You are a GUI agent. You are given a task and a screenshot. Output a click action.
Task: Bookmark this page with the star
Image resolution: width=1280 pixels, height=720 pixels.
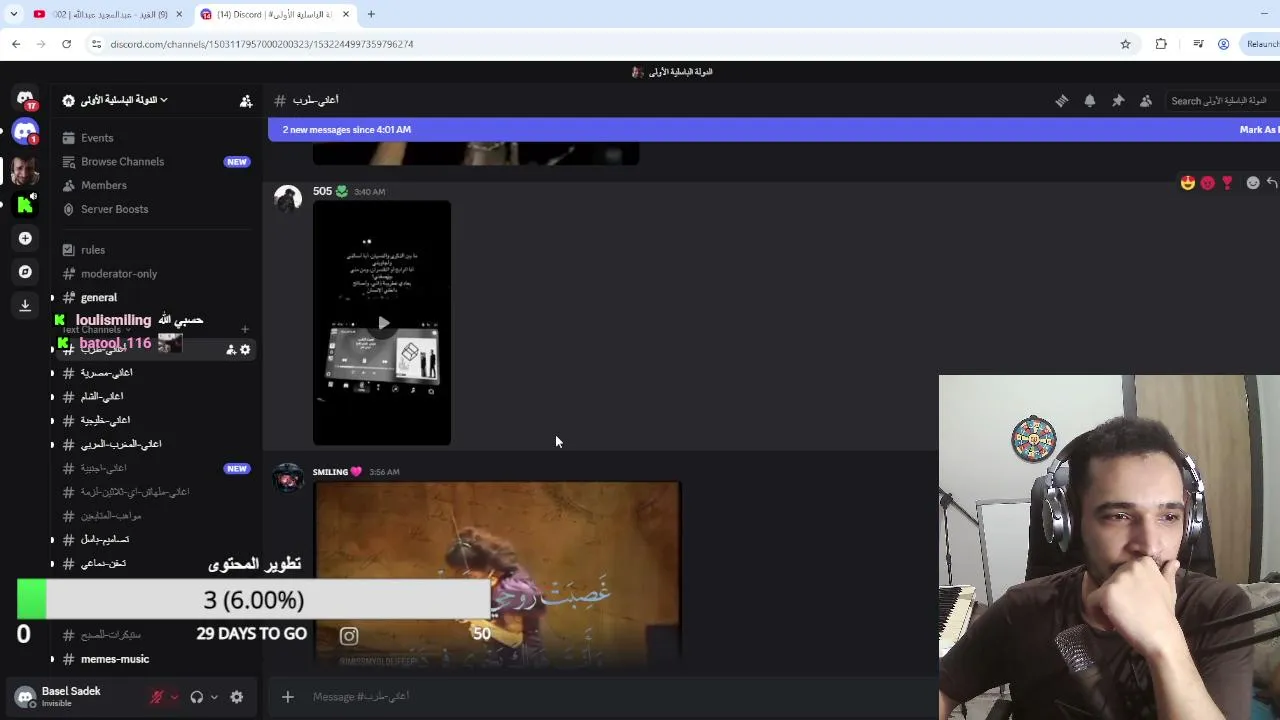1125,44
